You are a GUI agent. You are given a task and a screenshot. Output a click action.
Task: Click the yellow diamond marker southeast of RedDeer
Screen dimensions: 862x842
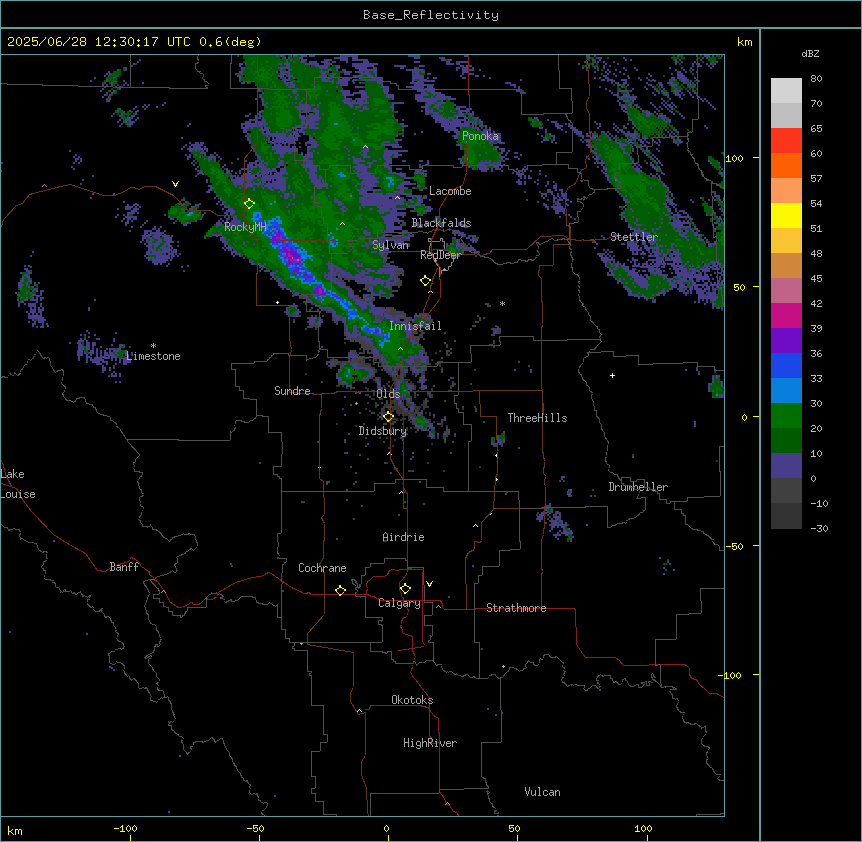[425, 281]
